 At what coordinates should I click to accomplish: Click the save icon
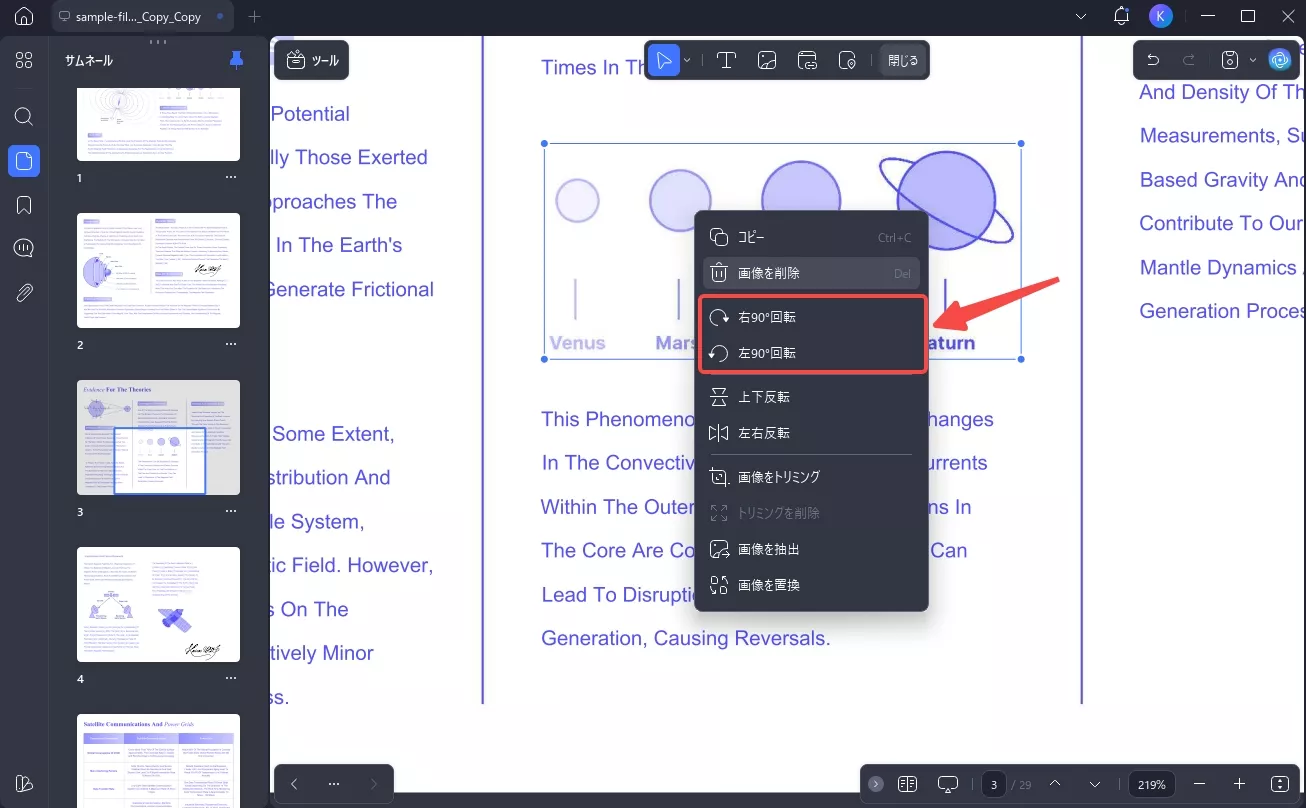click(1231, 60)
